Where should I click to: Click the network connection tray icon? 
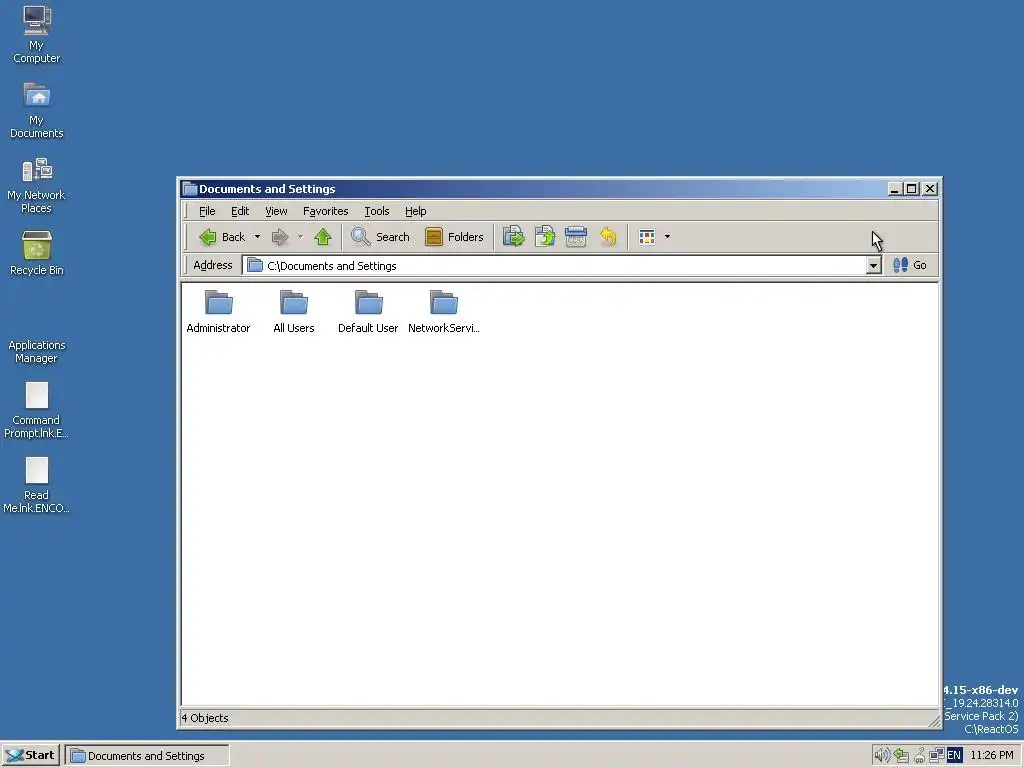pyautogui.click(x=936, y=756)
